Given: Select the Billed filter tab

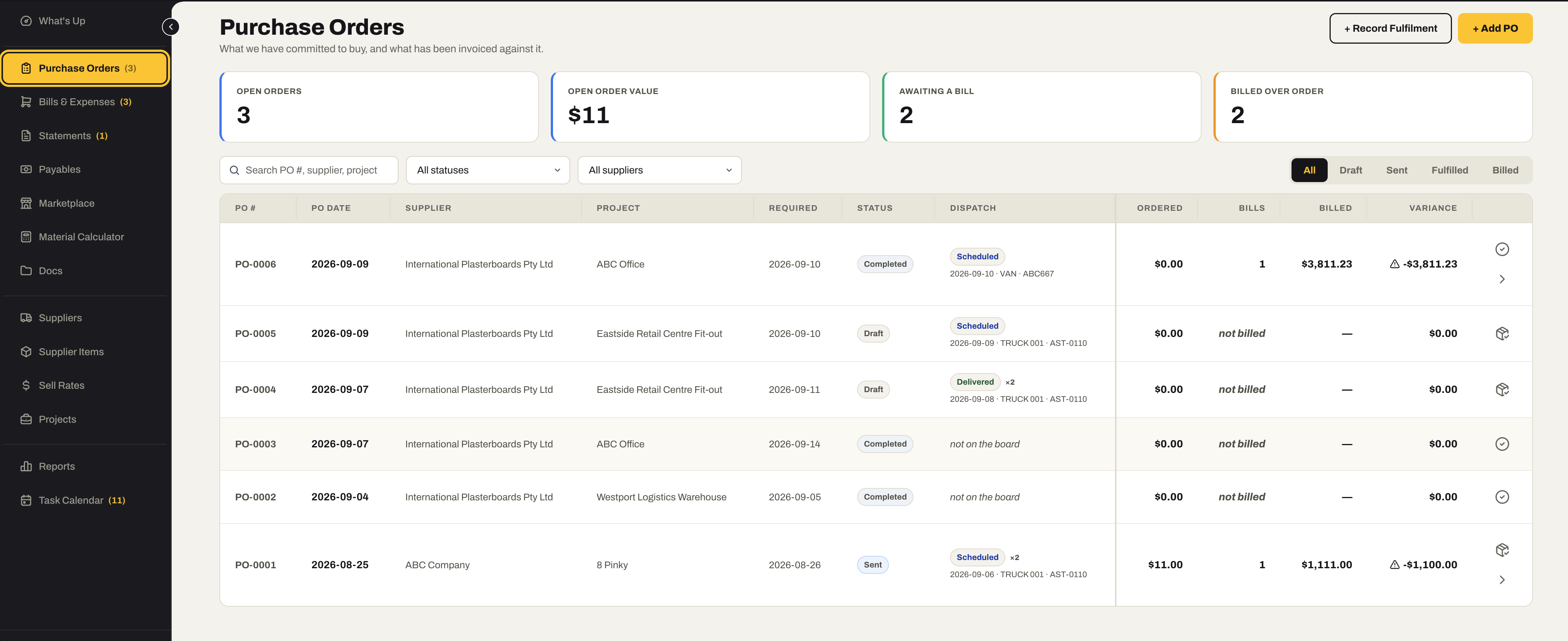Looking at the screenshot, I should 1505,171.
